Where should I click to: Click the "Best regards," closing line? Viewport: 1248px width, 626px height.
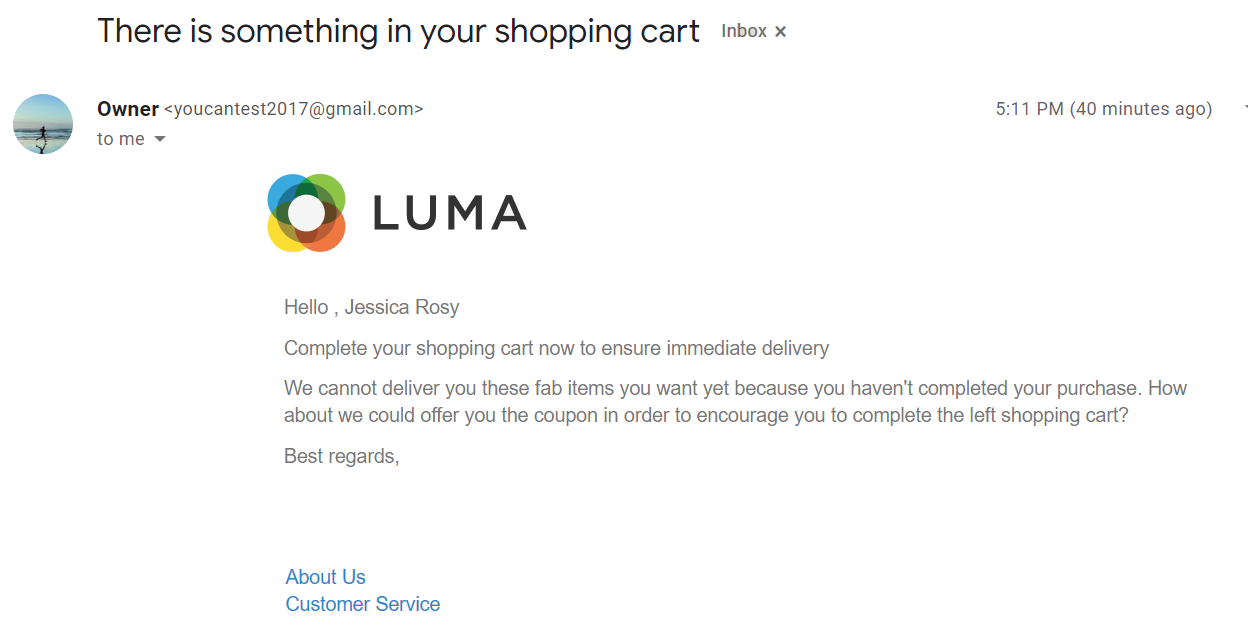pos(342,456)
